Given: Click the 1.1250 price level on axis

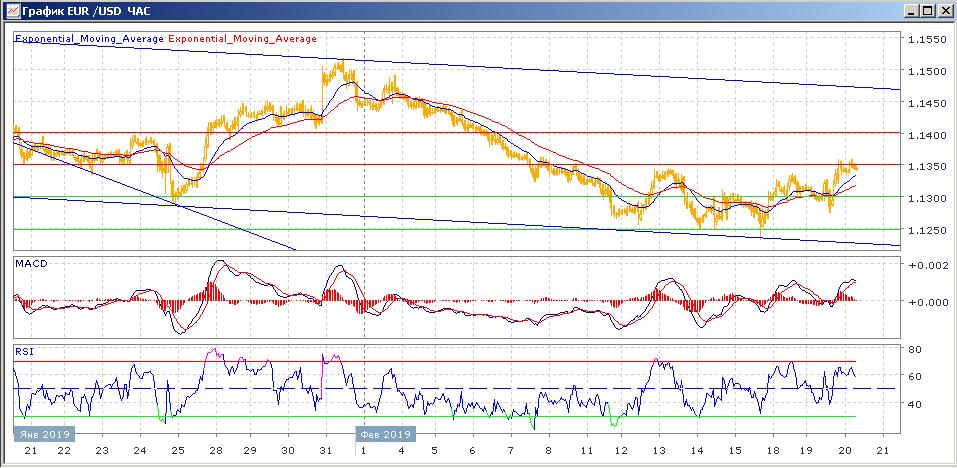Looking at the screenshot, I should coord(925,231).
